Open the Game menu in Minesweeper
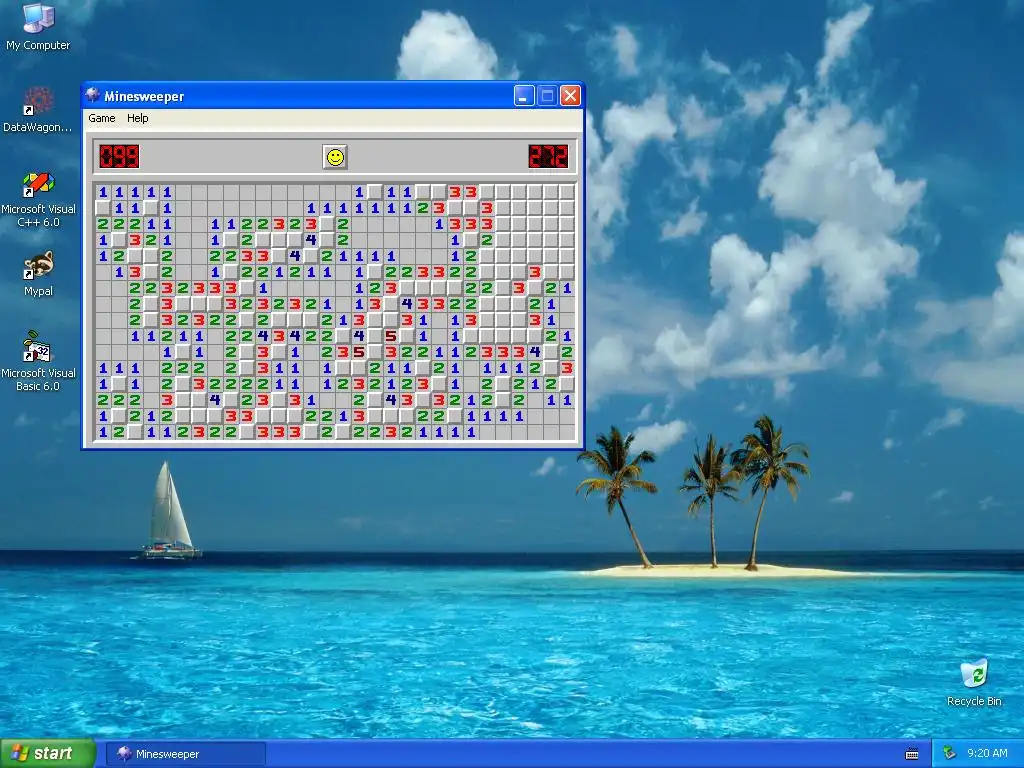 click(x=102, y=118)
